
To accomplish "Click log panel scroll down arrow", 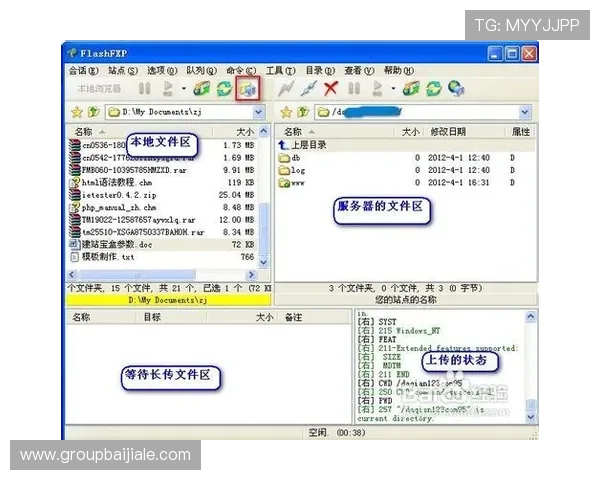I will [x=530, y=416].
